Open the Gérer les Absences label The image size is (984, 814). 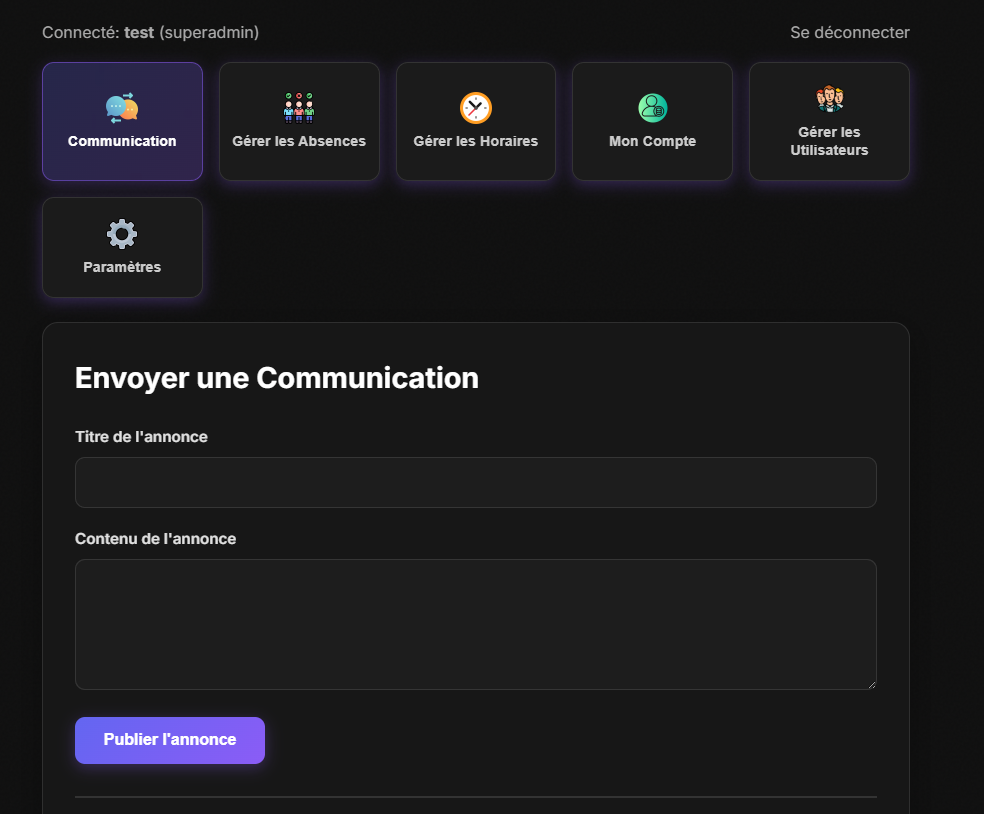coord(299,141)
